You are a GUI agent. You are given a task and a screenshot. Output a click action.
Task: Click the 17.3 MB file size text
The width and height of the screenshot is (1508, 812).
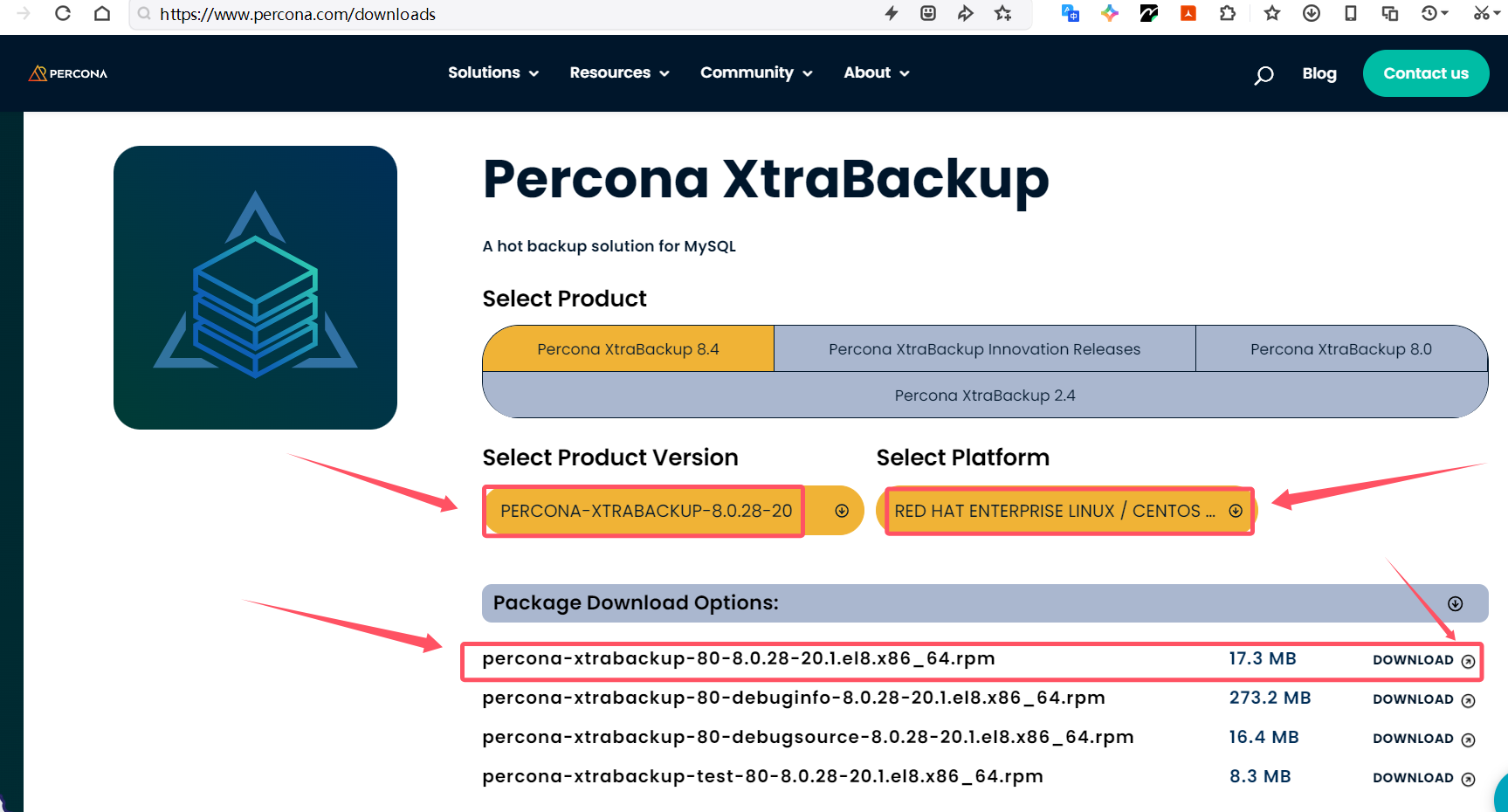1262,658
